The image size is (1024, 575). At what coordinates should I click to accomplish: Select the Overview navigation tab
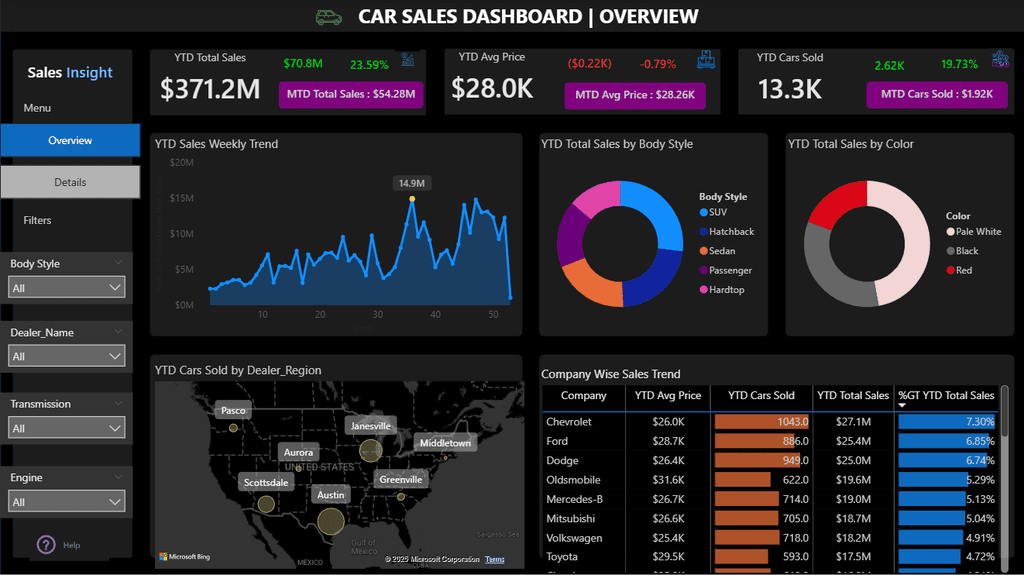pos(70,141)
